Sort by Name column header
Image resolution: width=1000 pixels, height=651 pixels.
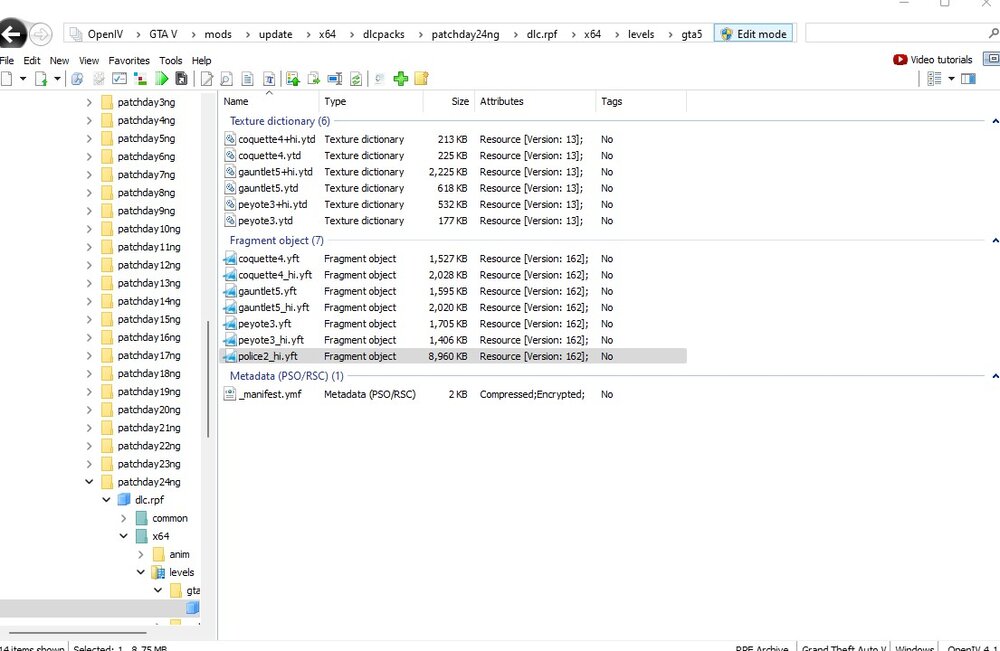pos(268,101)
